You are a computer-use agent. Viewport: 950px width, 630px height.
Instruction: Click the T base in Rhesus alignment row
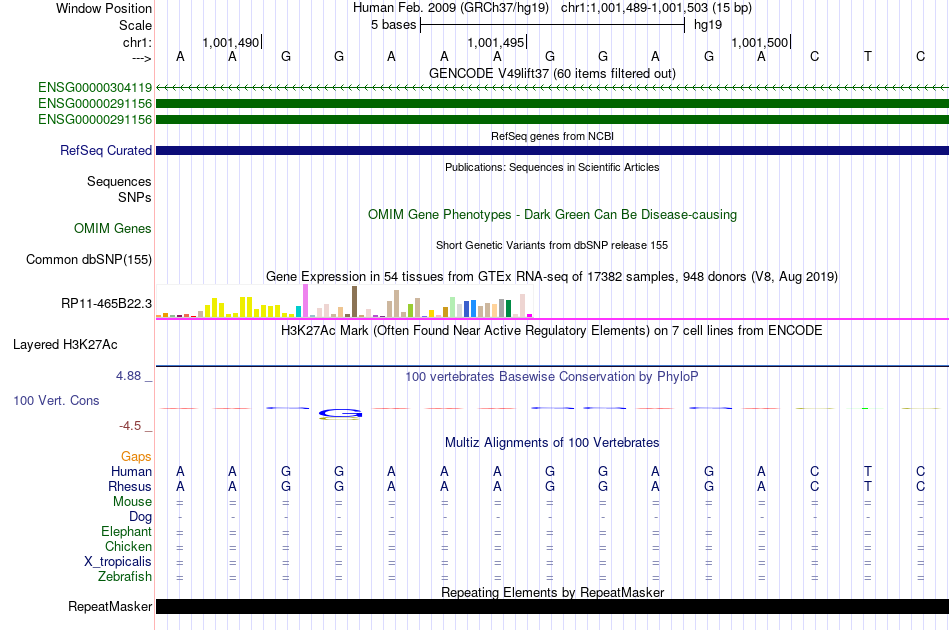(x=868, y=486)
